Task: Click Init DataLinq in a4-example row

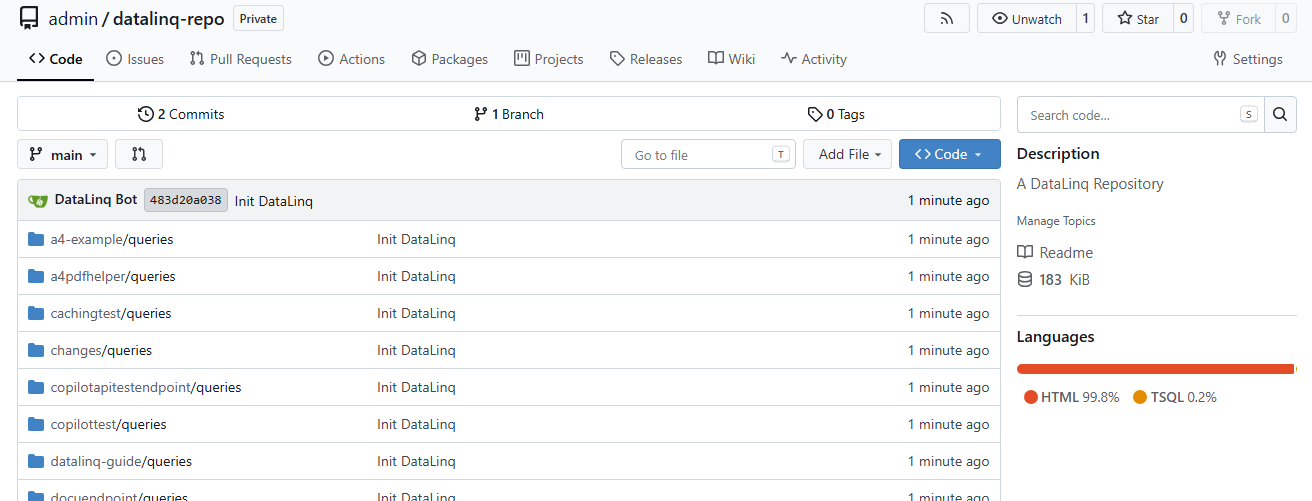Action: pos(416,240)
